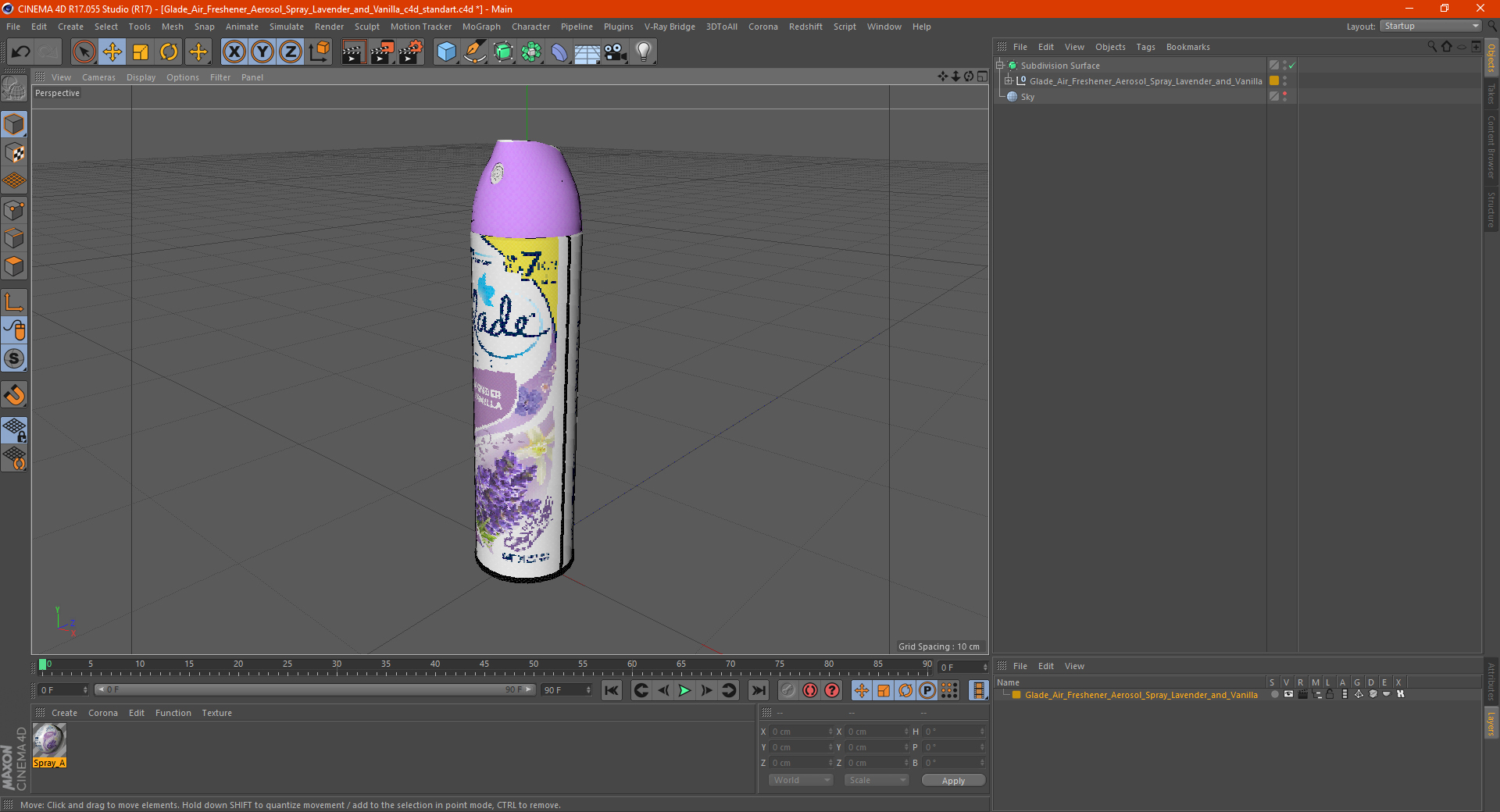Add a Subdivision Surface generator icon
The image size is (1500, 812).
pos(503,52)
